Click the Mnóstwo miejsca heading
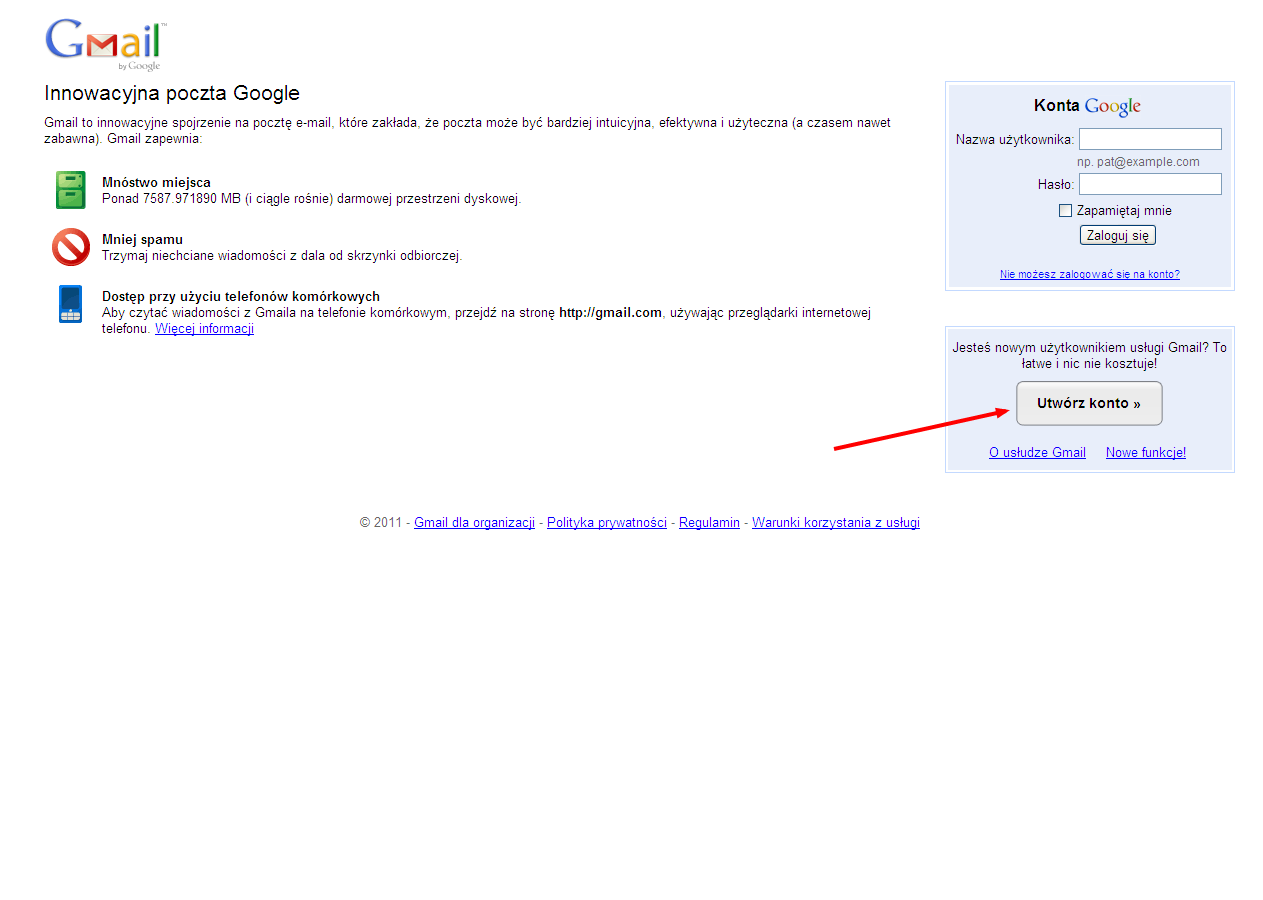 tap(156, 183)
